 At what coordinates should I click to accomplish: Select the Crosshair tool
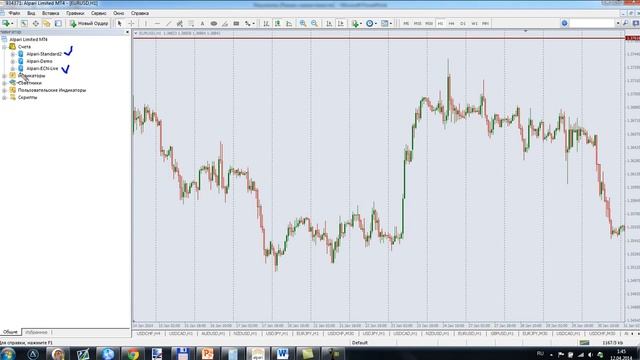[x=131, y=24]
